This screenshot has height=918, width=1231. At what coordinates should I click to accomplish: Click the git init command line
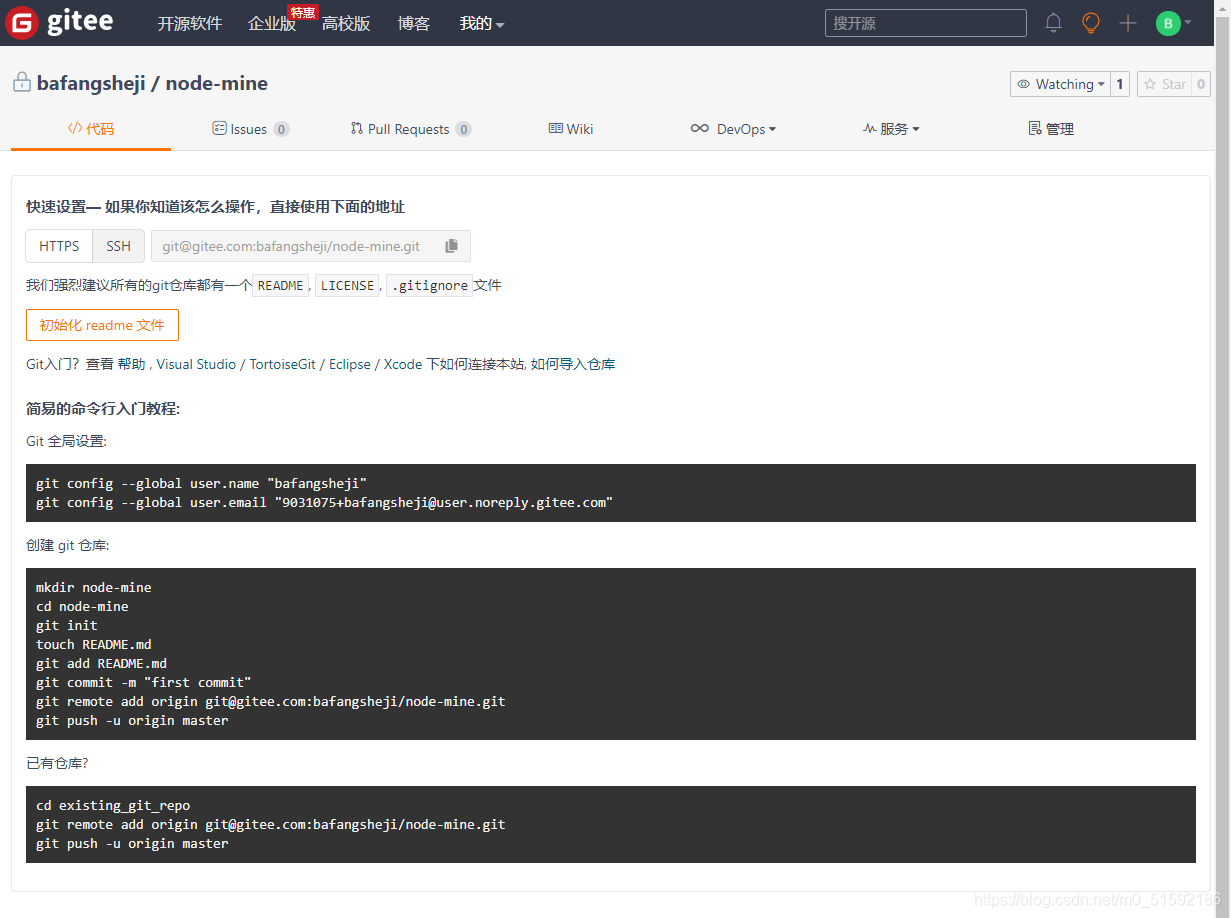[67, 625]
